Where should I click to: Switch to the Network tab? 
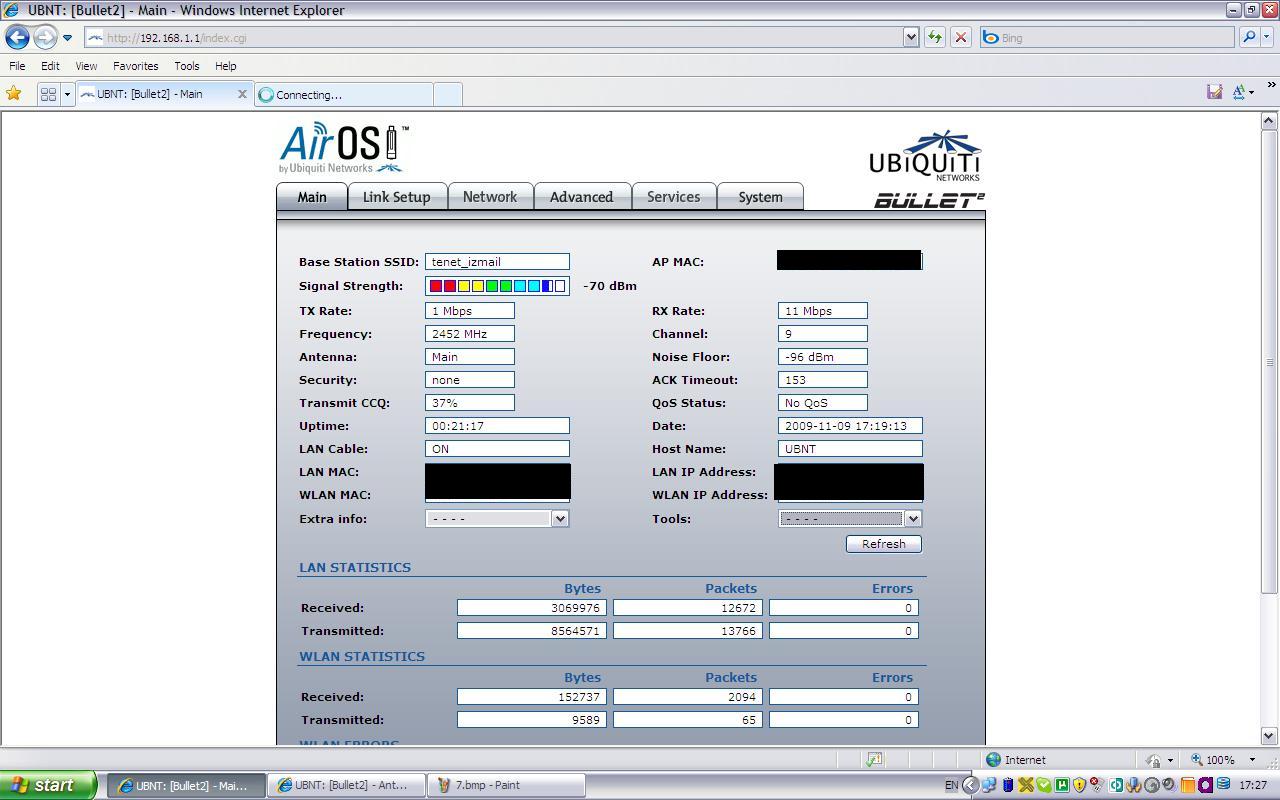[490, 197]
